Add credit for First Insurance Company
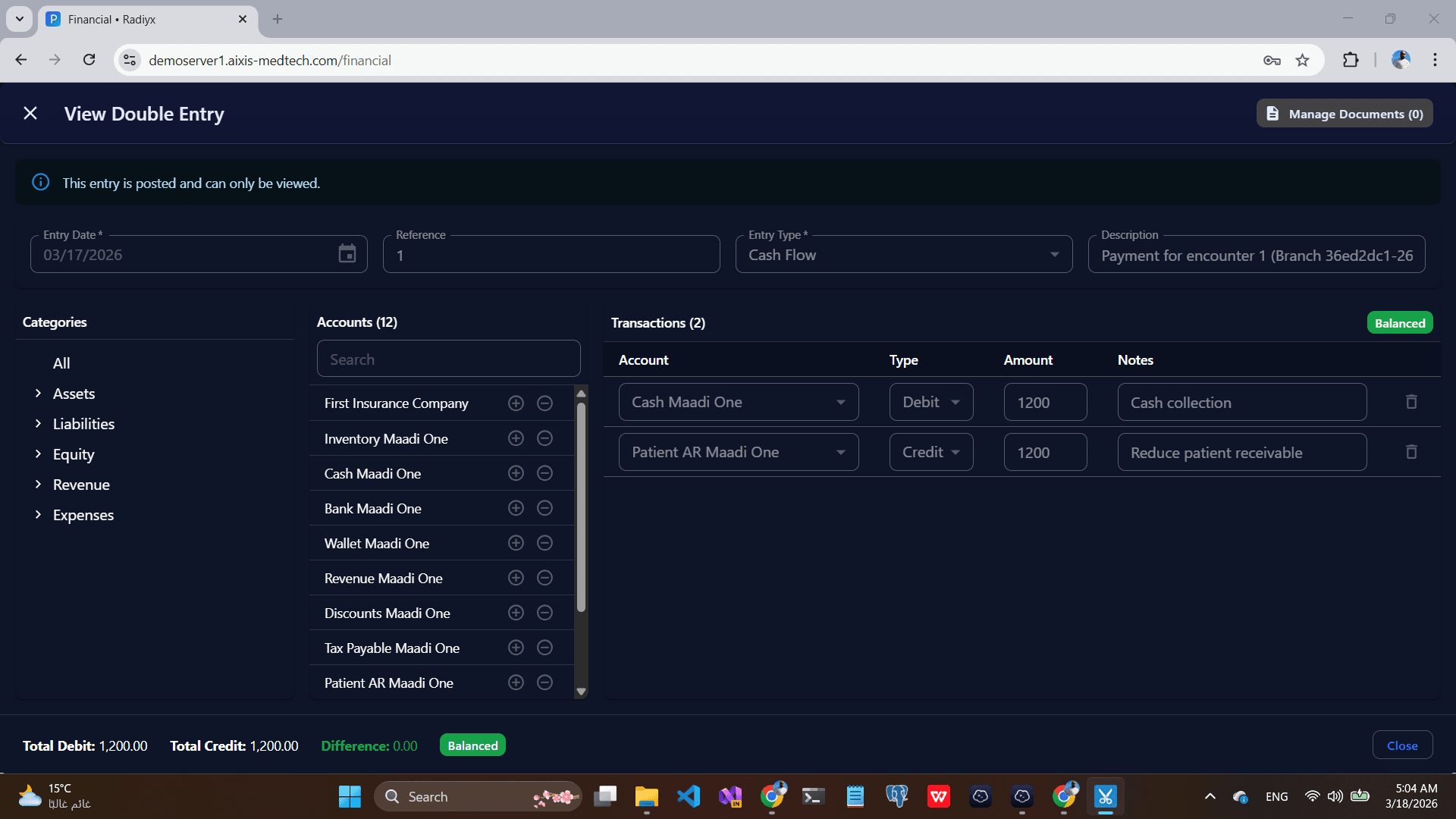The width and height of the screenshot is (1456, 819). point(544,403)
